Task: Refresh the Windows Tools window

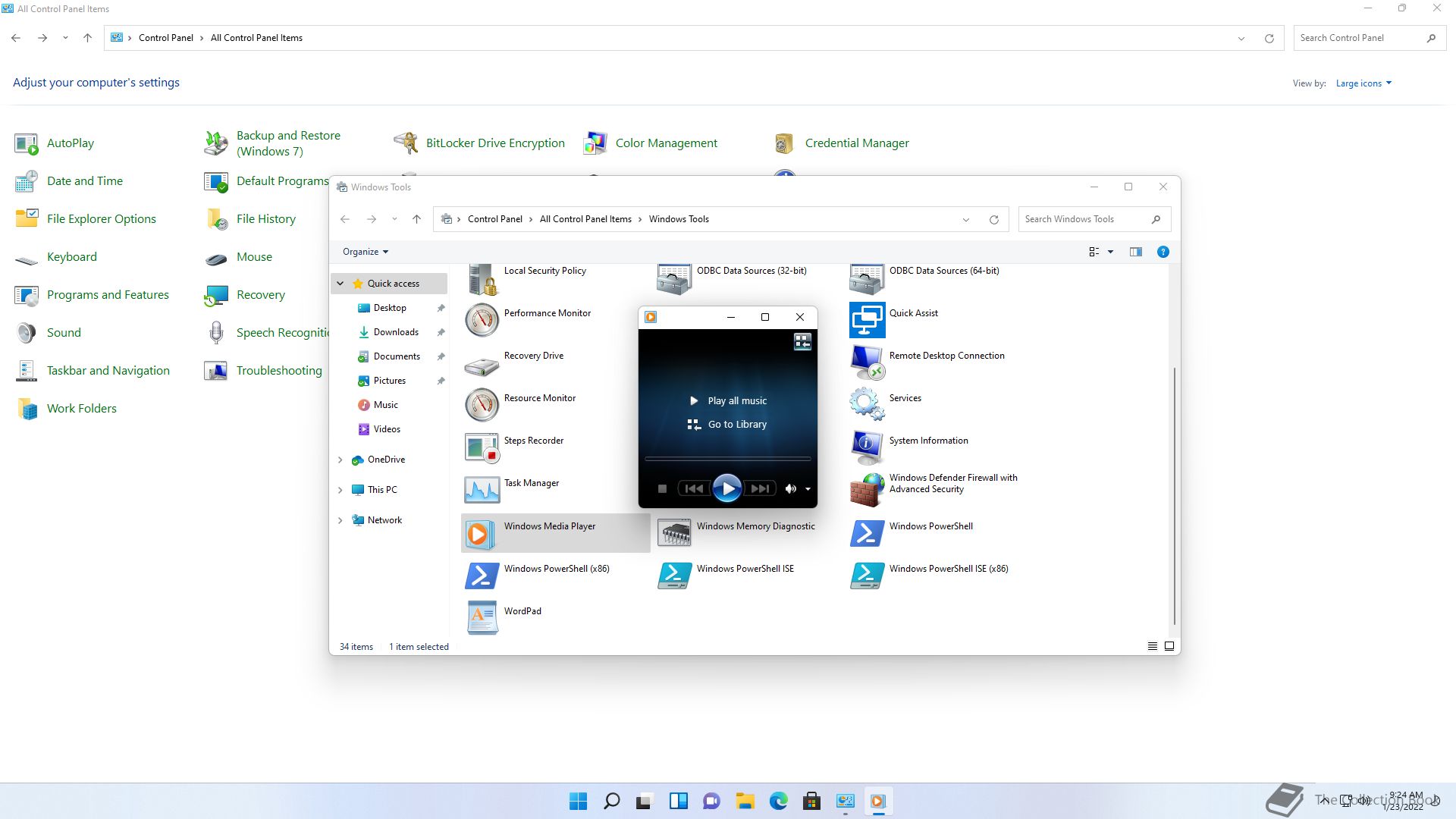Action: click(993, 219)
